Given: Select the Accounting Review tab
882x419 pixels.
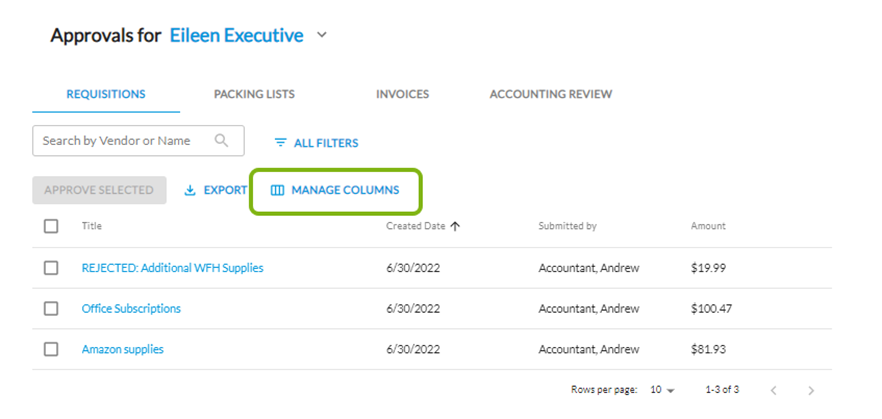Looking at the screenshot, I should [x=550, y=94].
